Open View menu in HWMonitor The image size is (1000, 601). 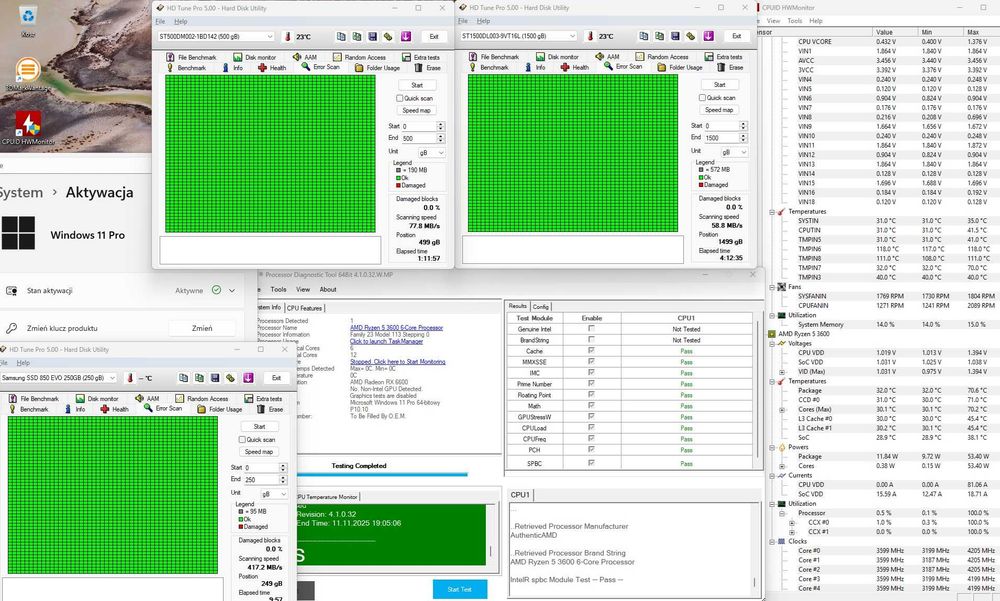[774, 20]
